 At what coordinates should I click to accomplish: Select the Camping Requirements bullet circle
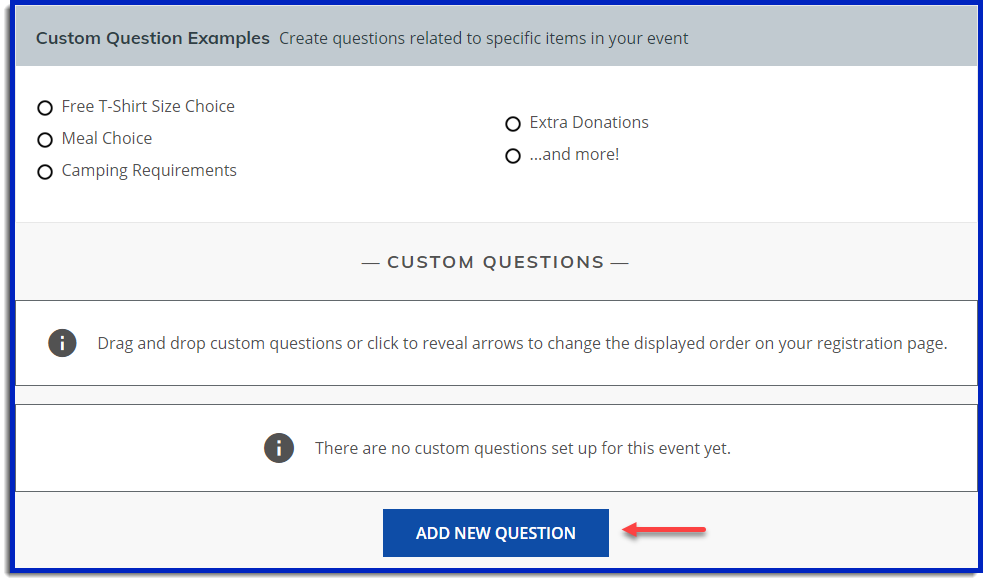45,172
